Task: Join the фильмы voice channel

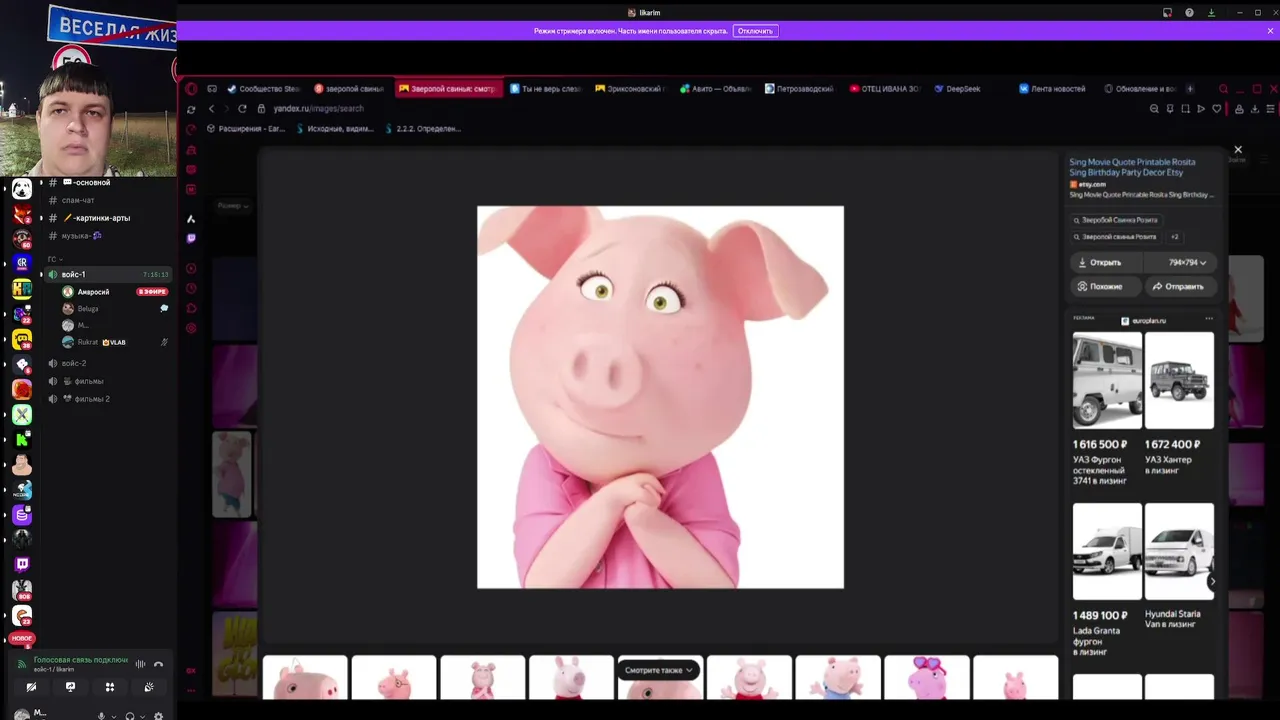Action: point(108,381)
